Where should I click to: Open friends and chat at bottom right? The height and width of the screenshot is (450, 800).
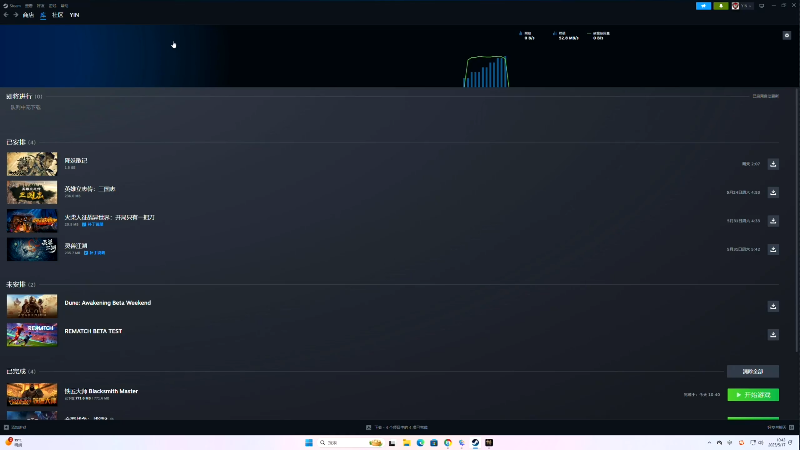point(781,428)
